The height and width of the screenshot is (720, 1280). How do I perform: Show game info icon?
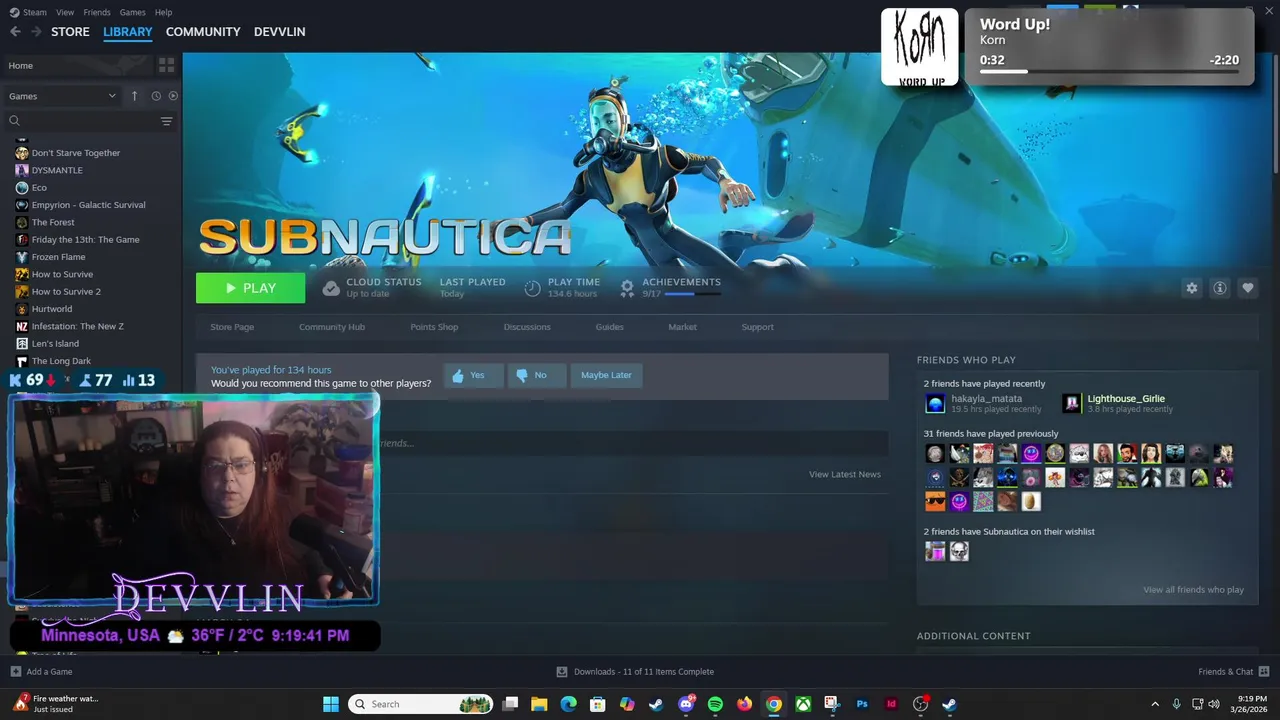tap(1220, 288)
